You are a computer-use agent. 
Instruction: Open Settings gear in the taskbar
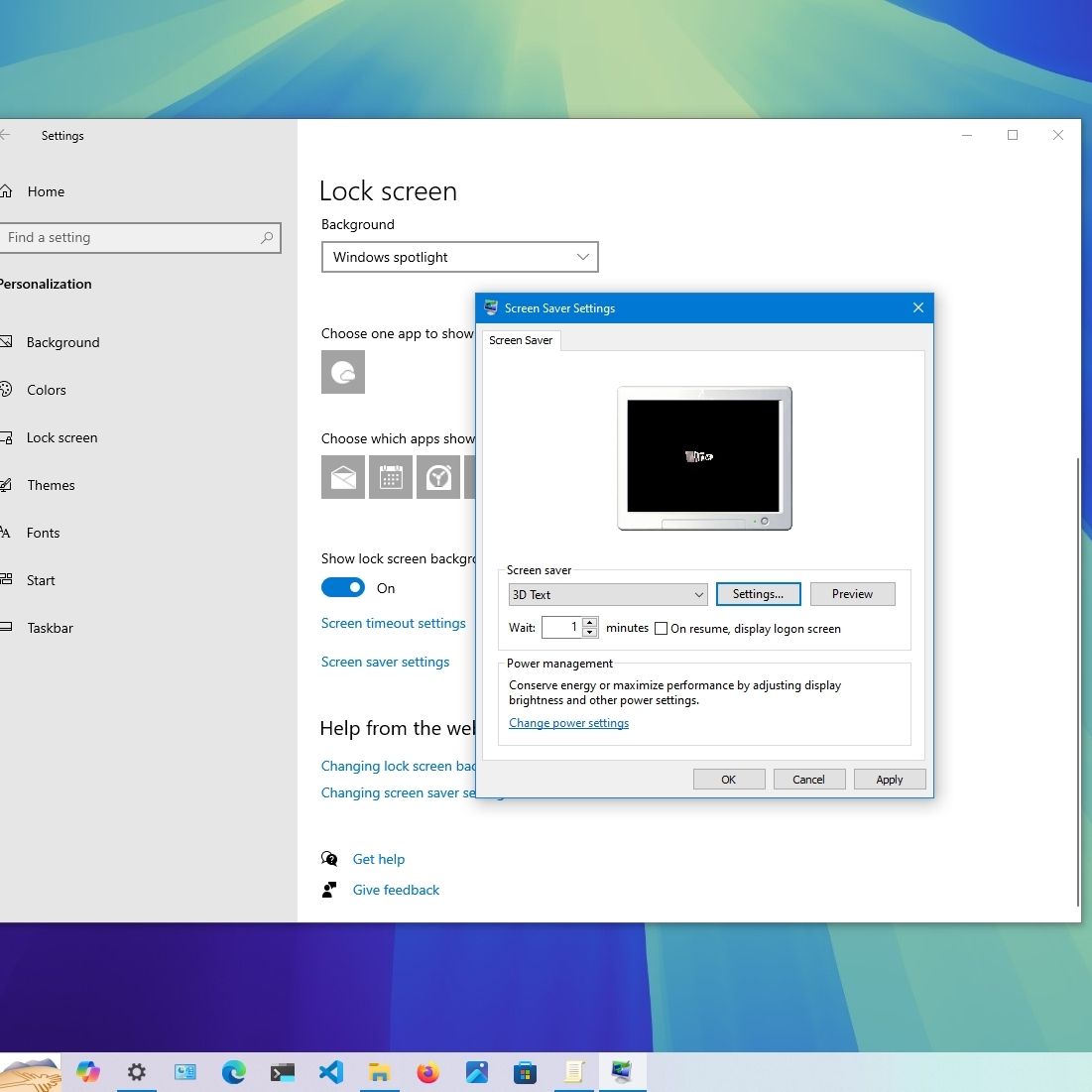(137, 1072)
